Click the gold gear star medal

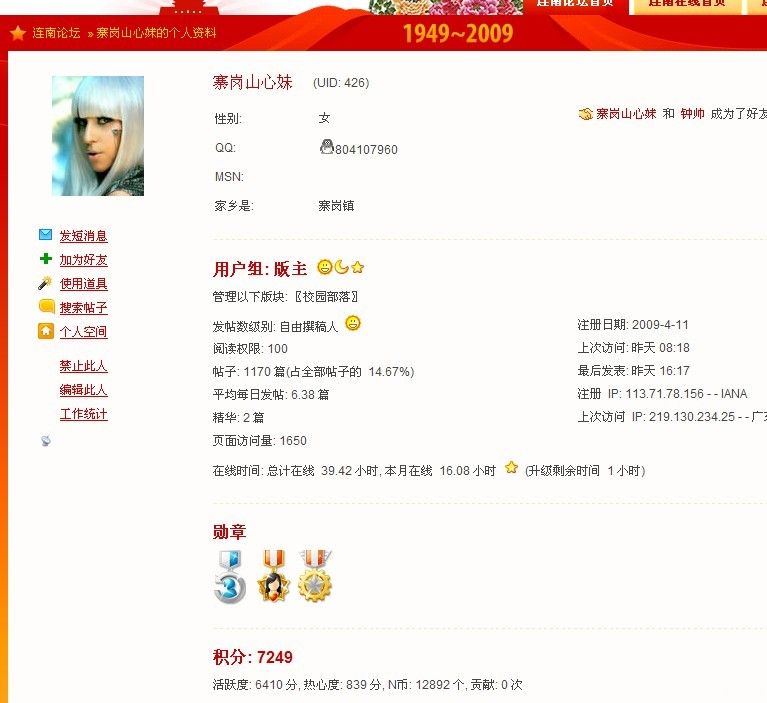pyautogui.click(x=316, y=576)
